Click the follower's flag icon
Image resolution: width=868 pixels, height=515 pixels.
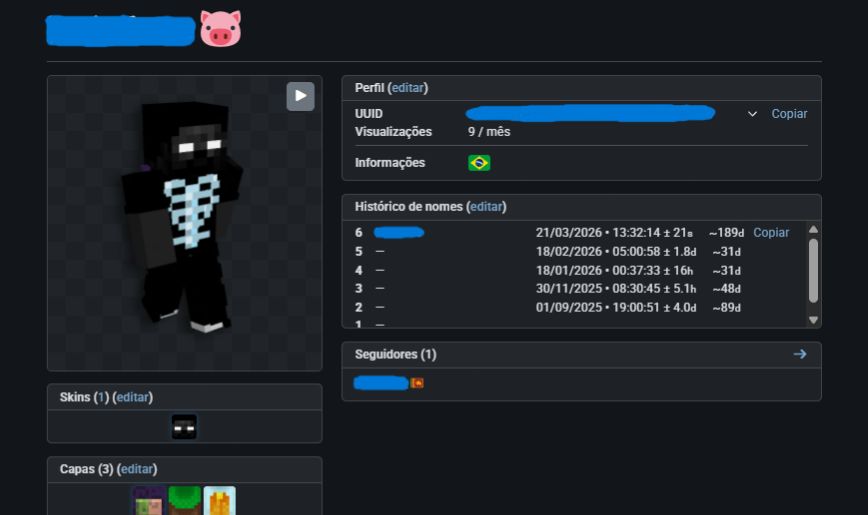click(417, 383)
